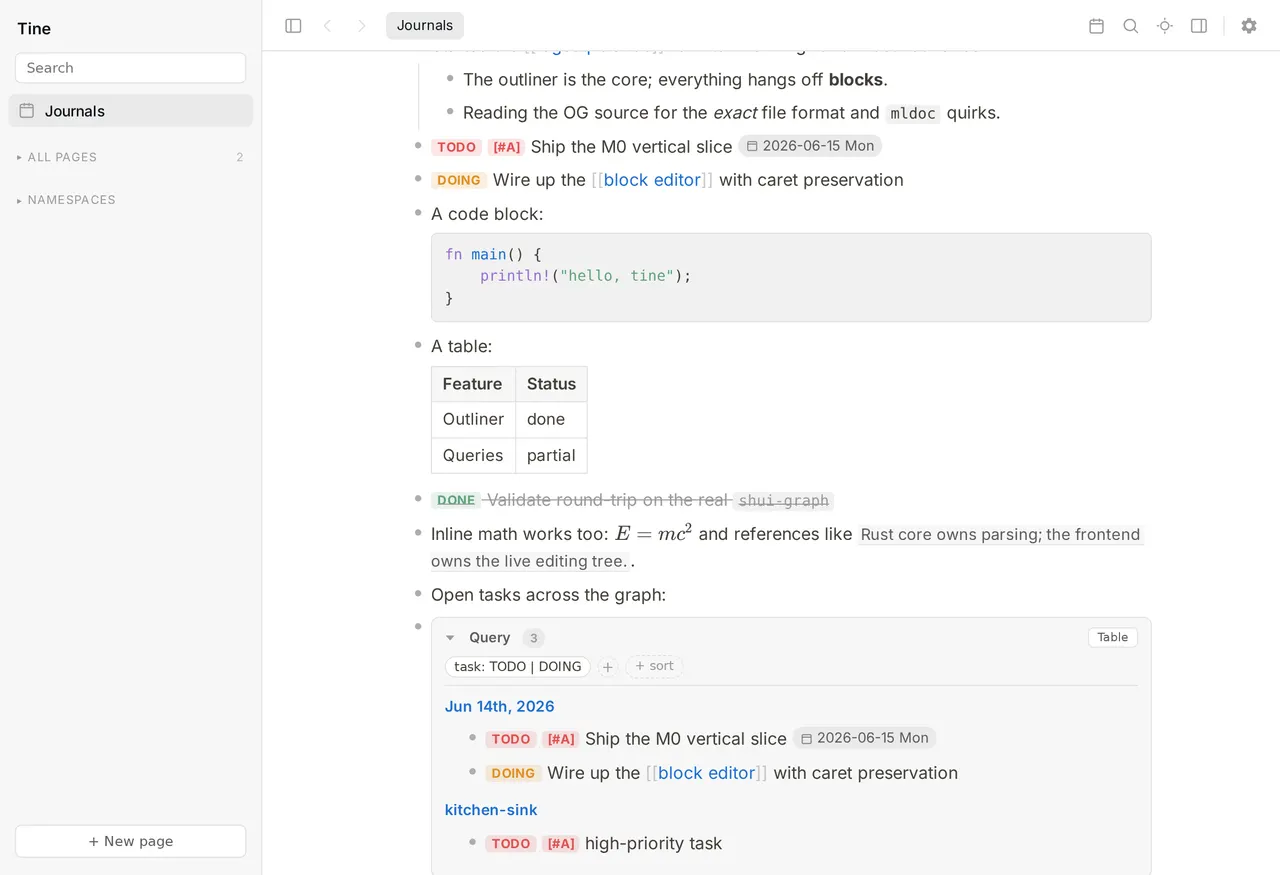Open settings gear icon

coord(1248,26)
